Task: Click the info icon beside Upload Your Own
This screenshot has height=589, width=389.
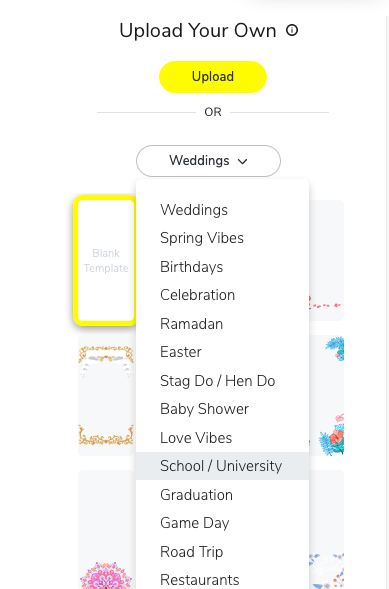Action: (292, 30)
